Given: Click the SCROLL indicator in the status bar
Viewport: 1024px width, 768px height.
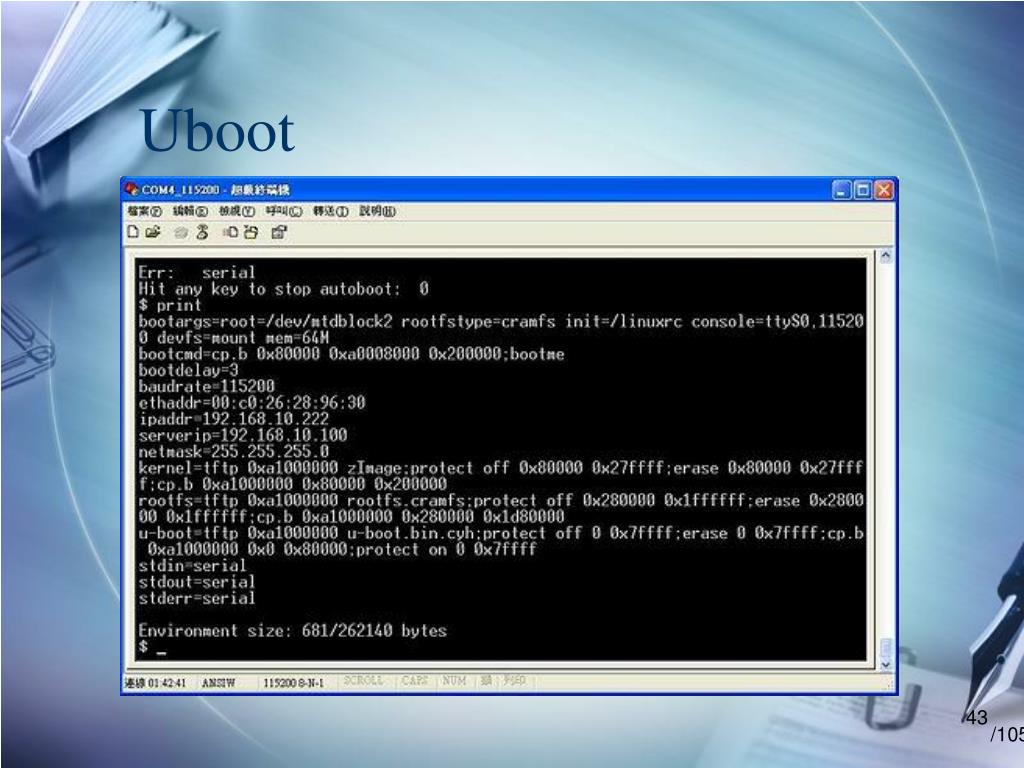Looking at the screenshot, I should coord(364,680).
